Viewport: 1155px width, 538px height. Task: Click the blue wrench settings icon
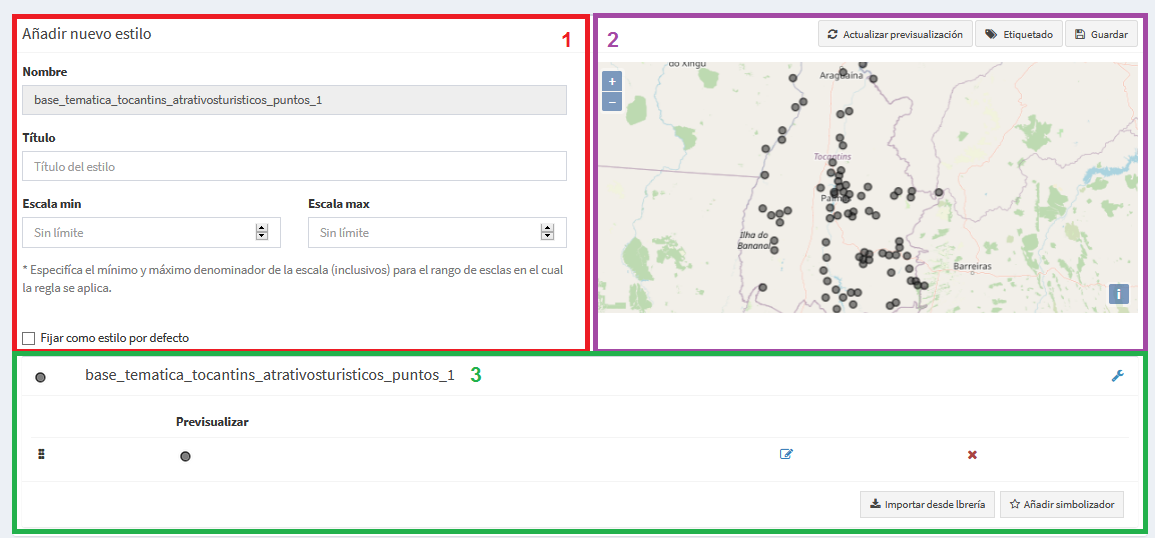point(1117,376)
